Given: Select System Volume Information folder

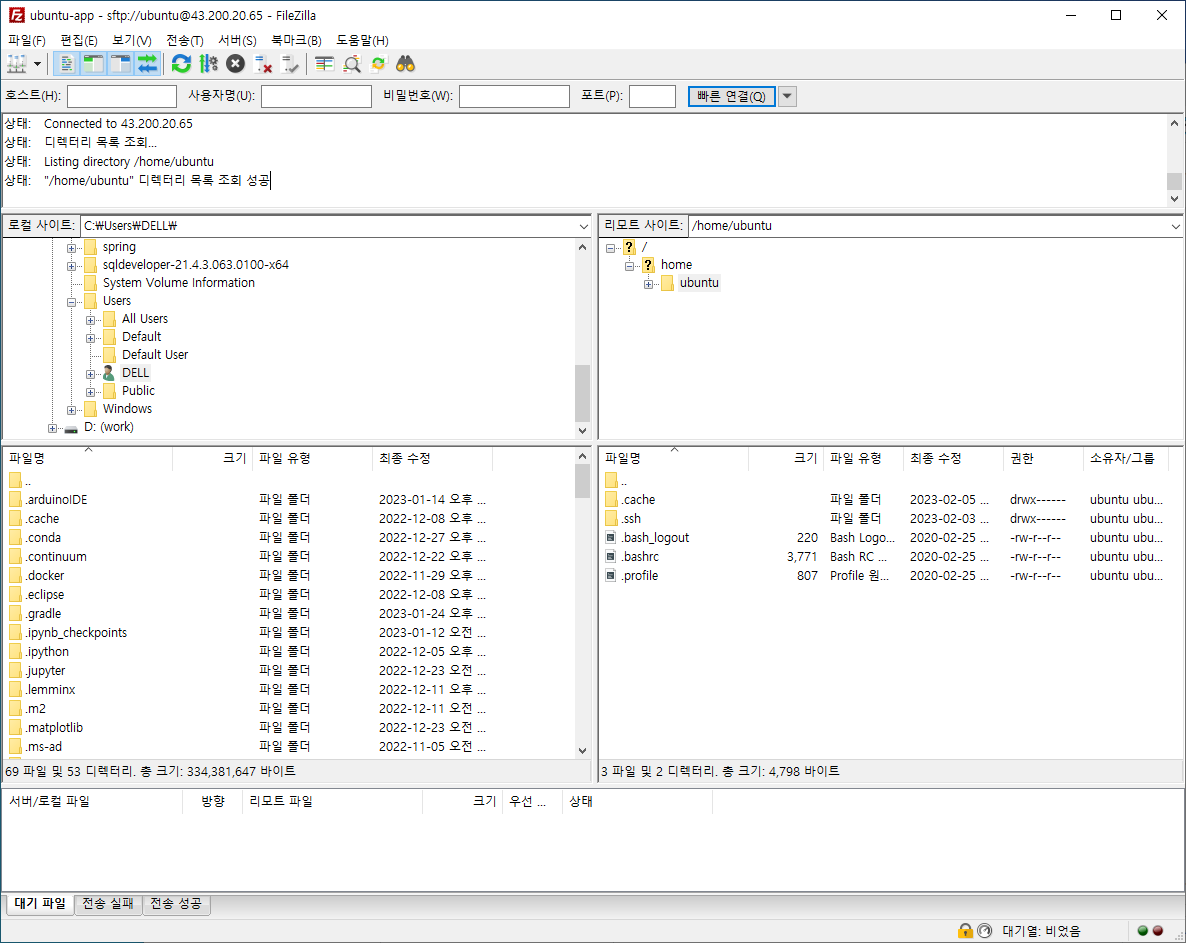Looking at the screenshot, I should tap(179, 283).
